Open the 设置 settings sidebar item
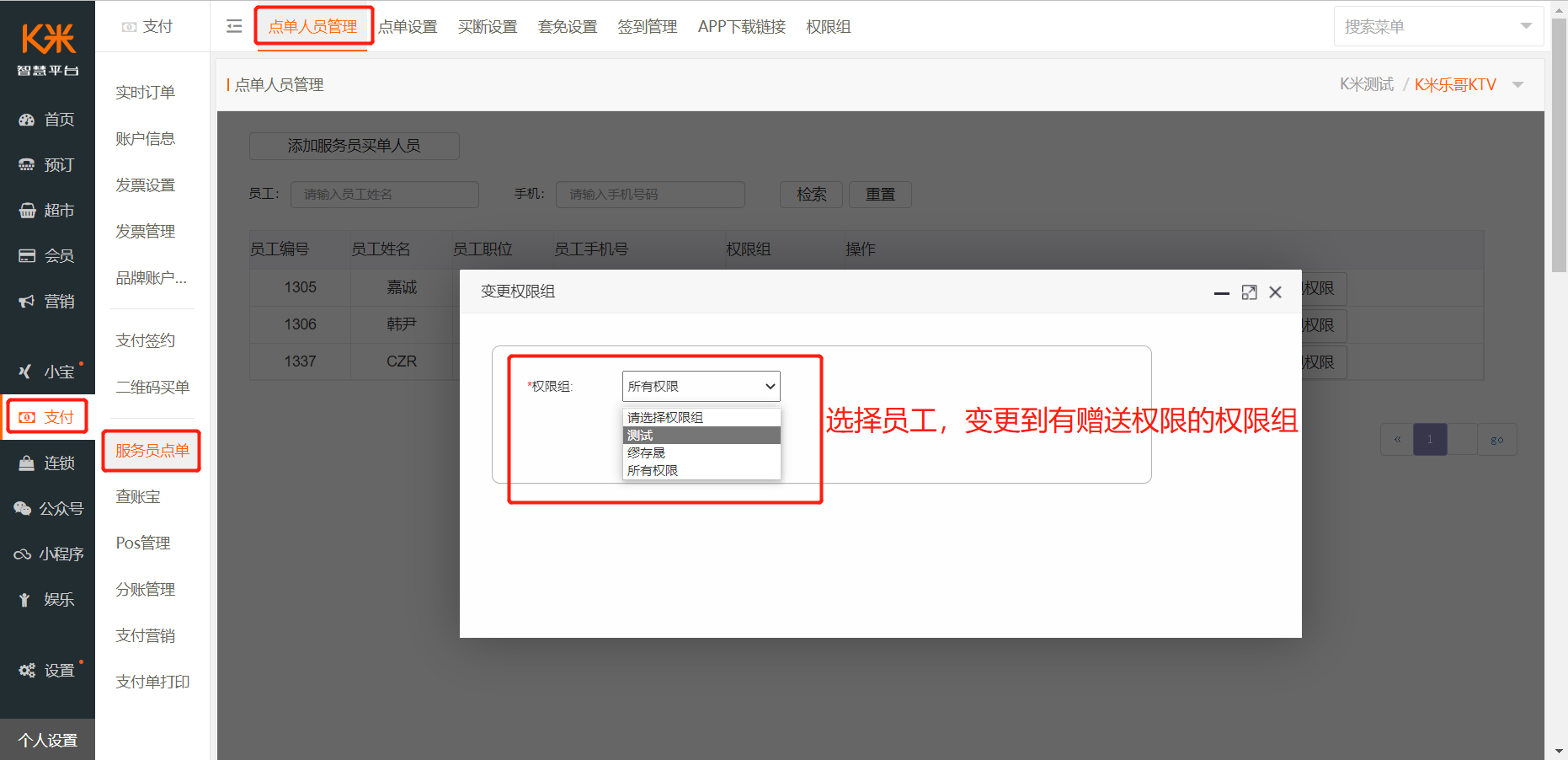Image resolution: width=1568 pixels, height=760 pixels. (x=47, y=671)
